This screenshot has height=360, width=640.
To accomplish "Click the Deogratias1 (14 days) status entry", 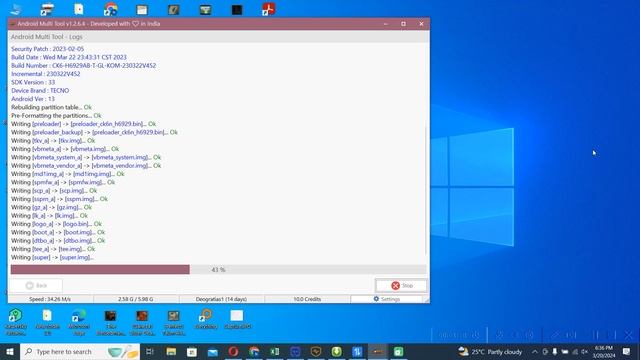I will pos(221,299).
